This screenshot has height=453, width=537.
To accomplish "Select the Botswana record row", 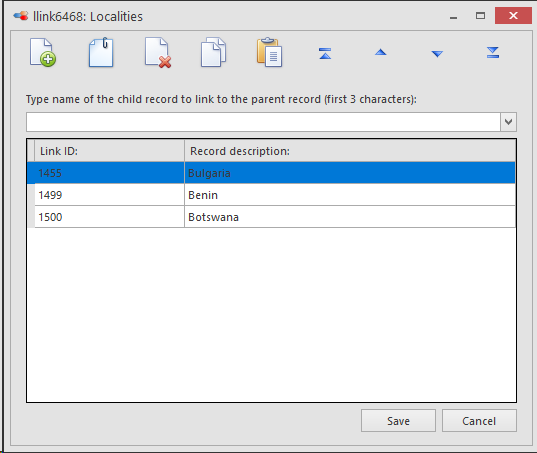I will (271, 217).
